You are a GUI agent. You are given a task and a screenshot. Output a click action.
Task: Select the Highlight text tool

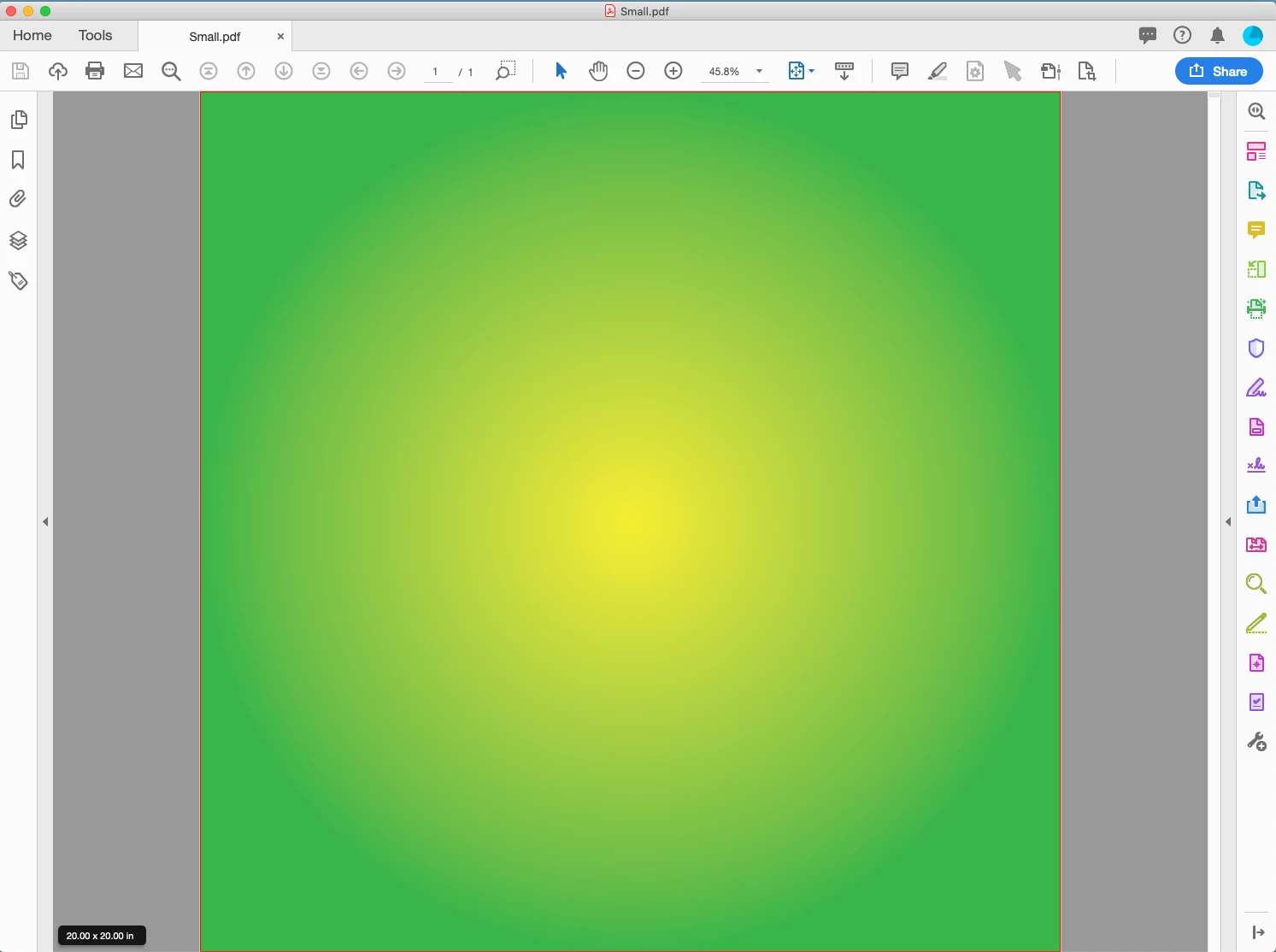pos(938,71)
